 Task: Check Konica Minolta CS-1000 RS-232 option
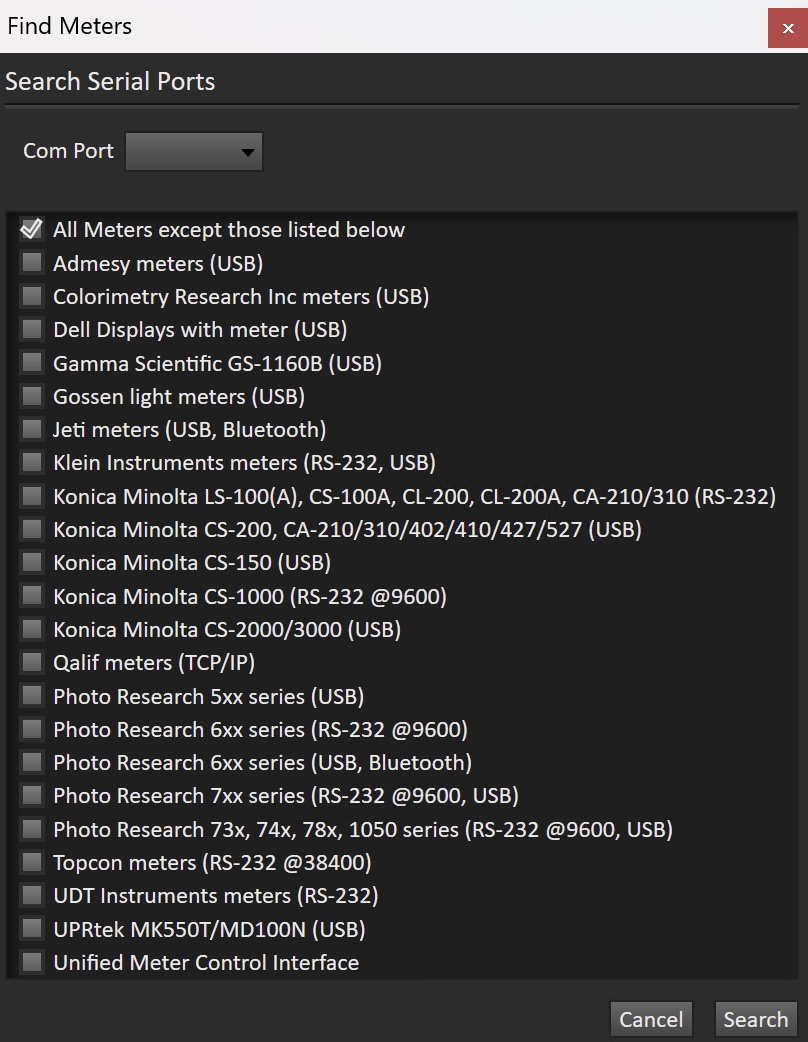(x=32, y=596)
